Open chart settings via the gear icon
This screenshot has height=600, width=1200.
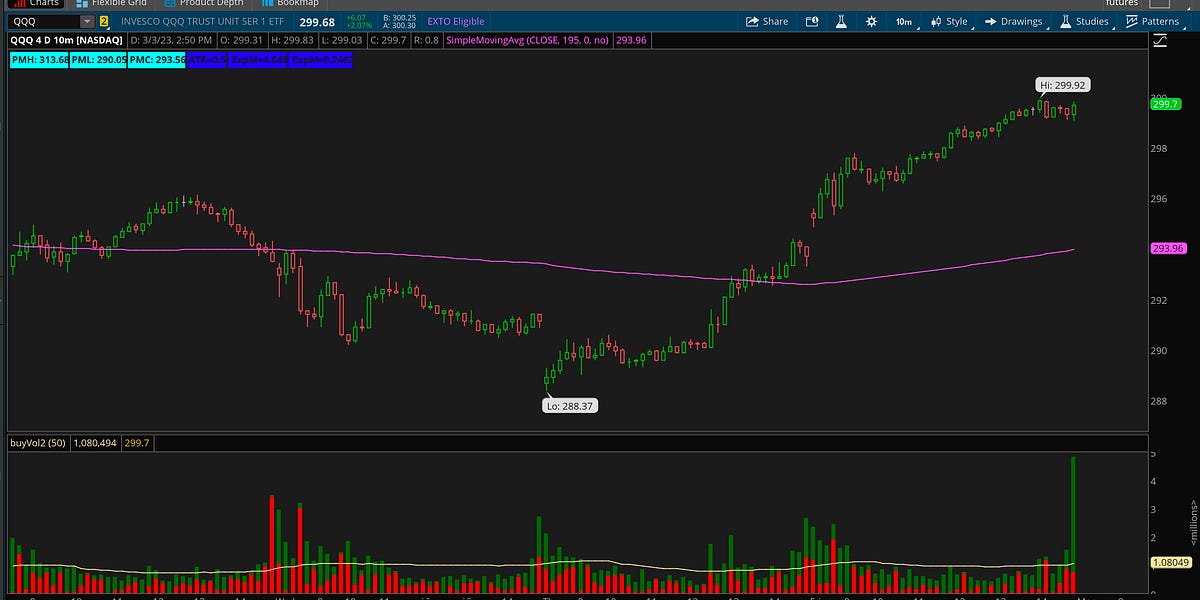click(869, 21)
